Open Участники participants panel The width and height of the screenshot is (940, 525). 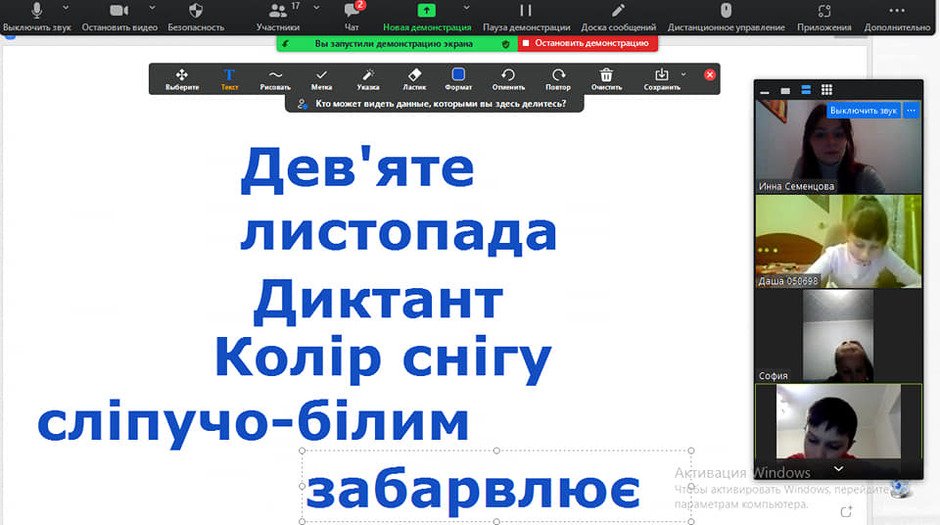pos(278,17)
